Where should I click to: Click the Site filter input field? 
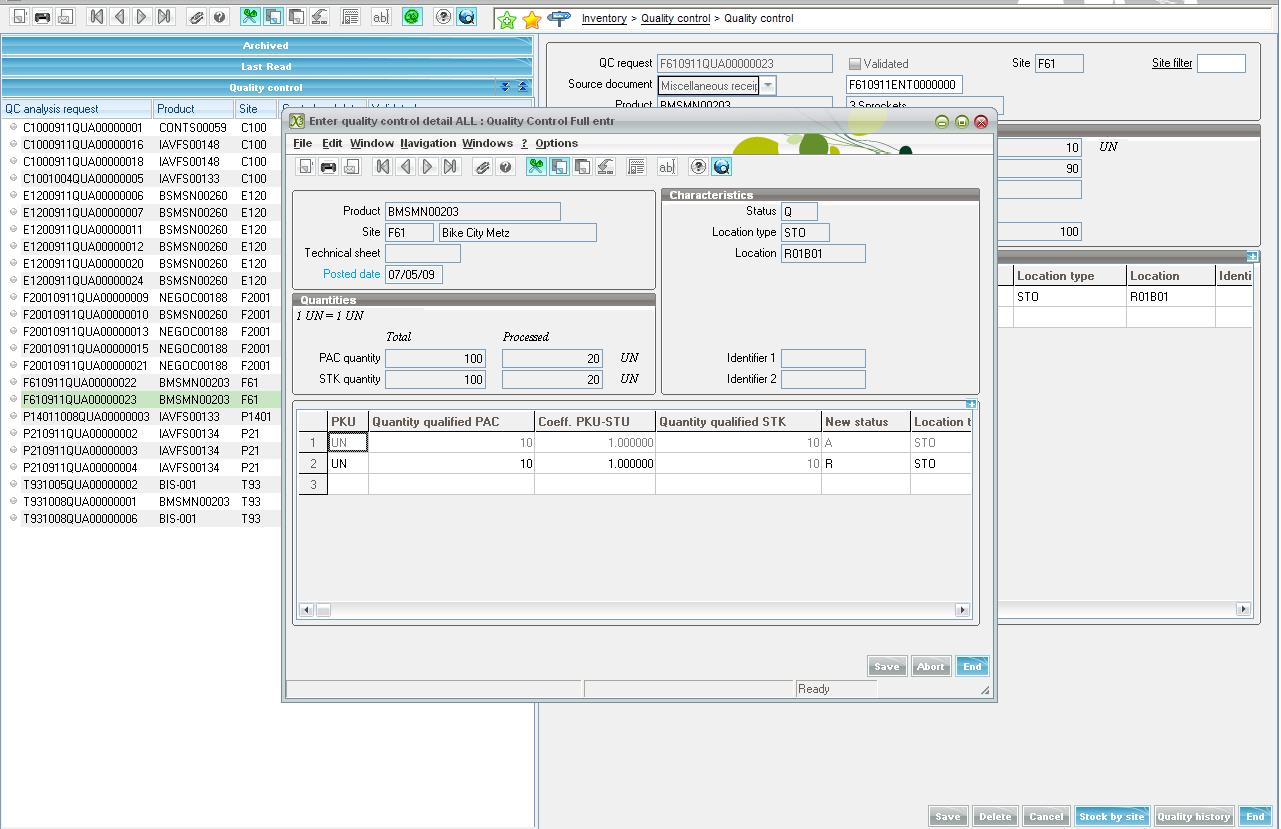point(1221,63)
